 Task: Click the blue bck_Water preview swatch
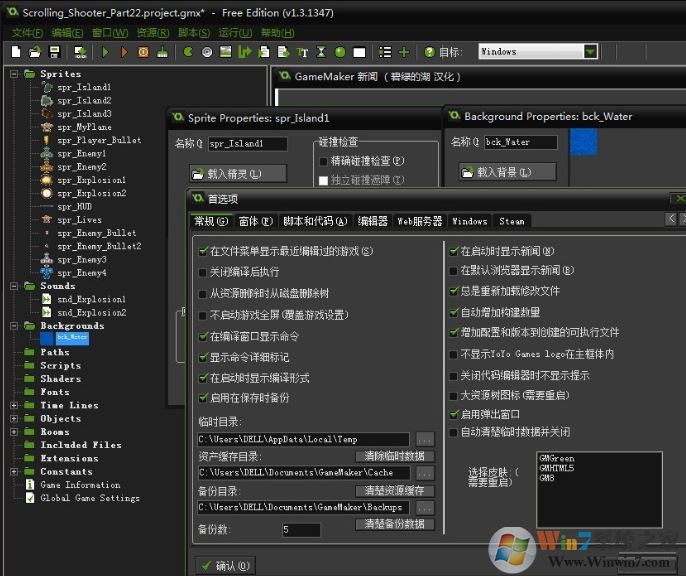click(584, 141)
